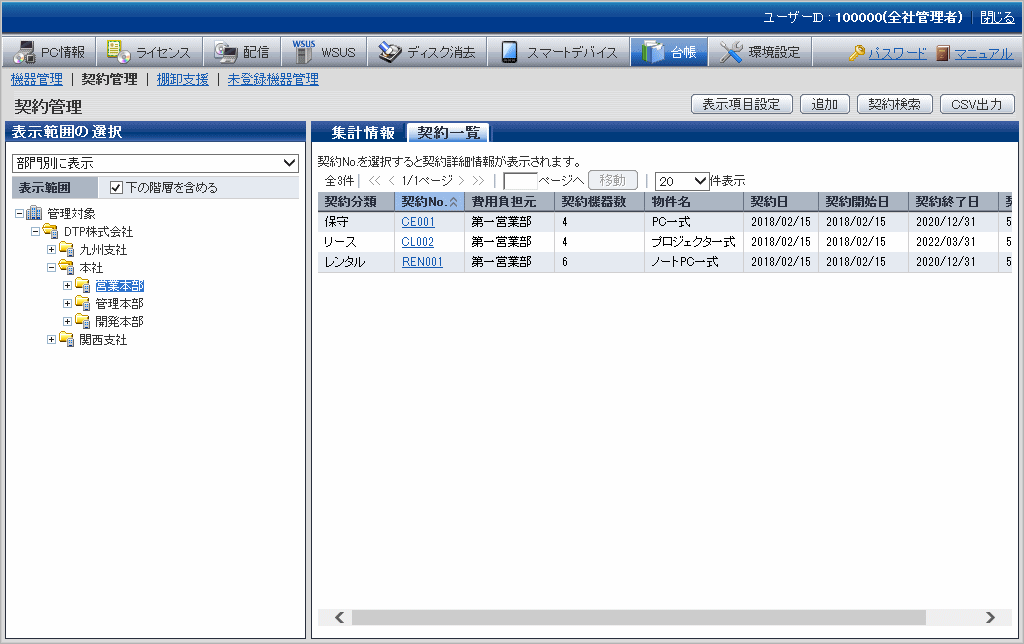
Task: Expand the 九州支社 tree node
Action: [x=52, y=249]
